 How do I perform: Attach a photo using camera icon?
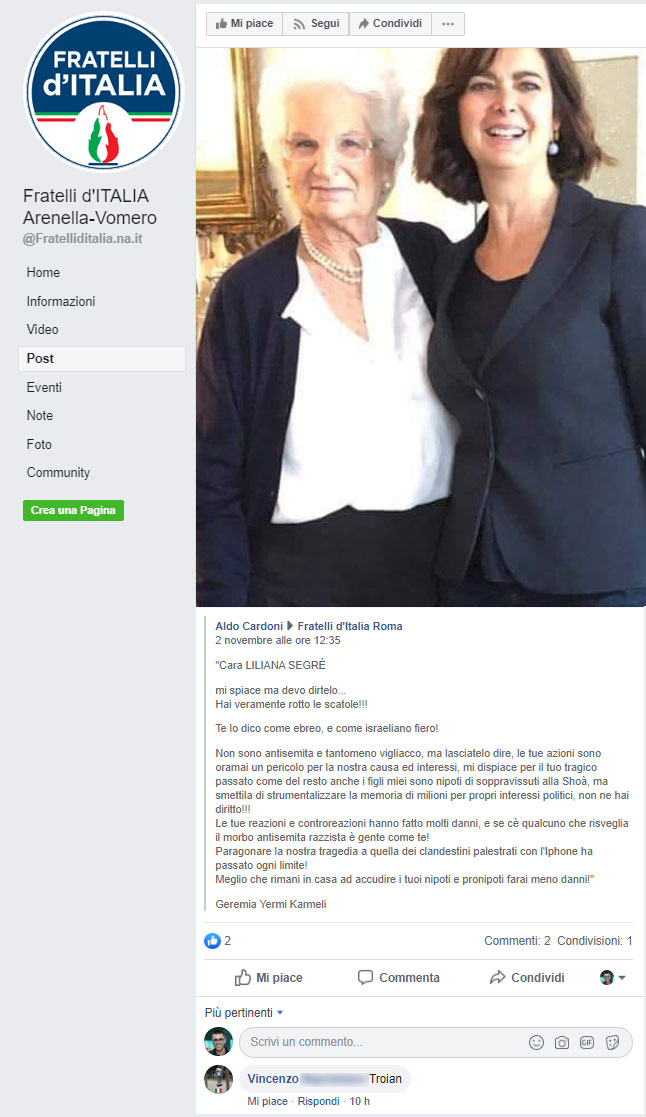pos(562,1042)
